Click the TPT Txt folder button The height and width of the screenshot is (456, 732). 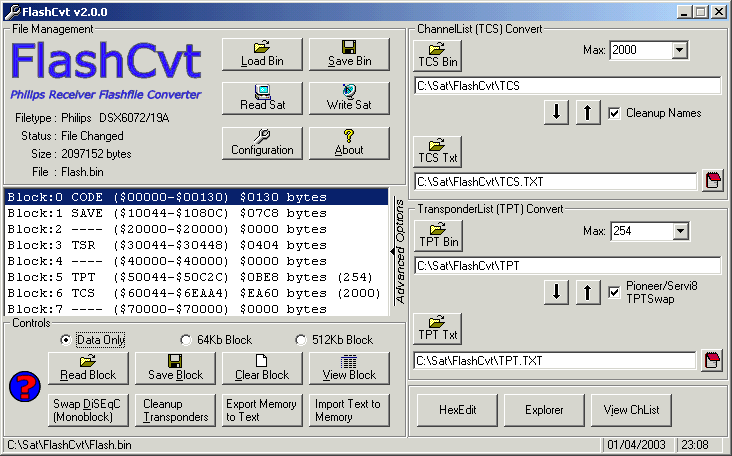click(x=437, y=329)
